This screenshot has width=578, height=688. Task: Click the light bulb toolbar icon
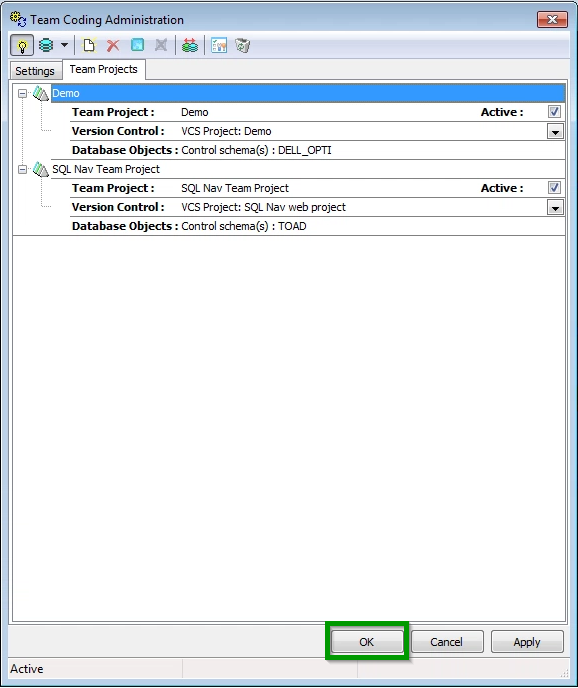pyautogui.click(x=22, y=45)
